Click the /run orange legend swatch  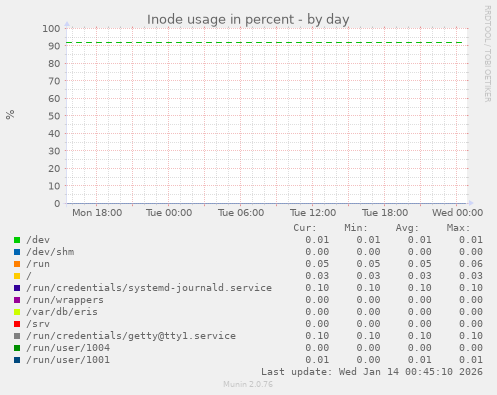click(17, 264)
